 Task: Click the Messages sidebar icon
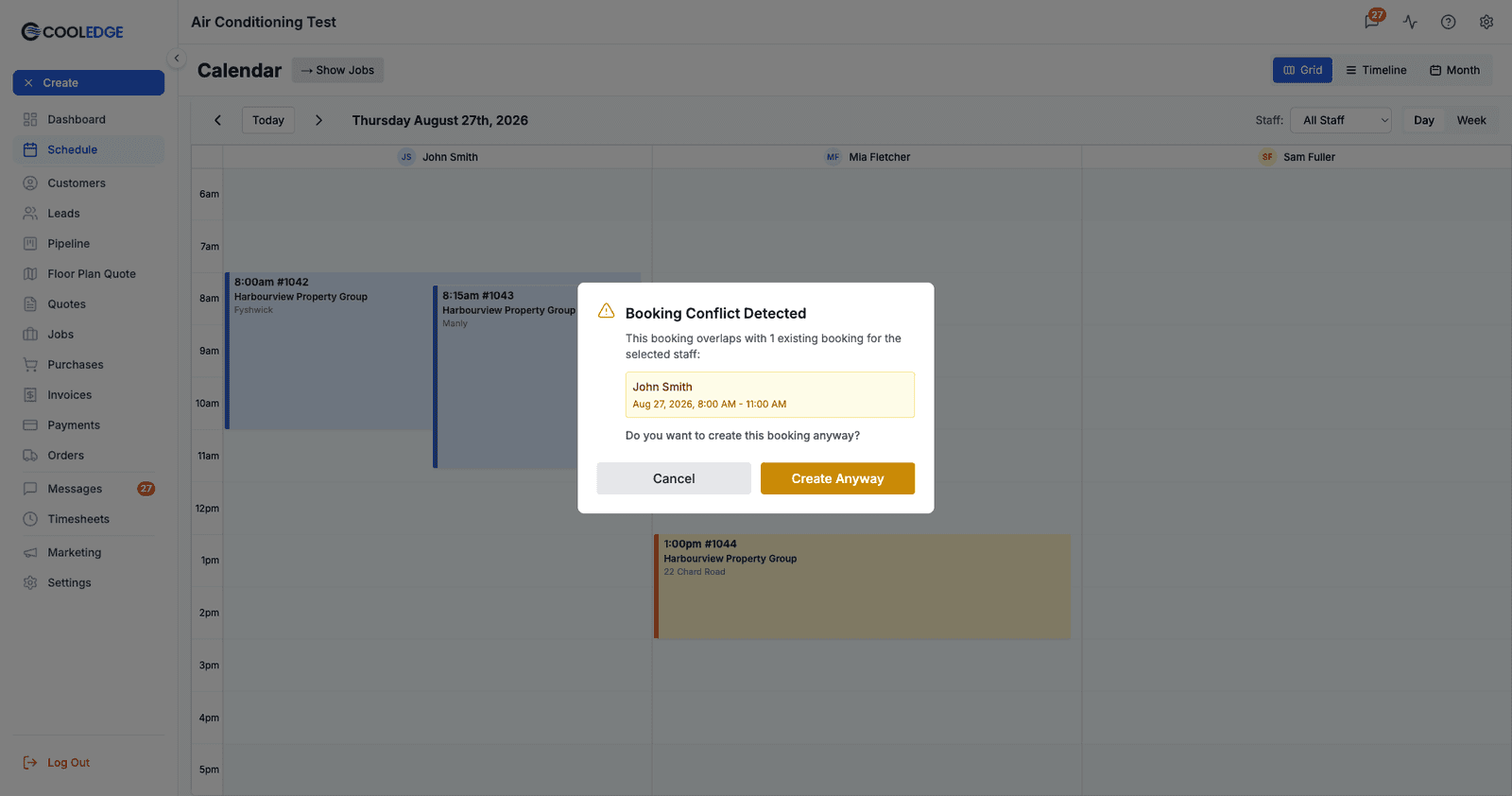click(30, 489)
